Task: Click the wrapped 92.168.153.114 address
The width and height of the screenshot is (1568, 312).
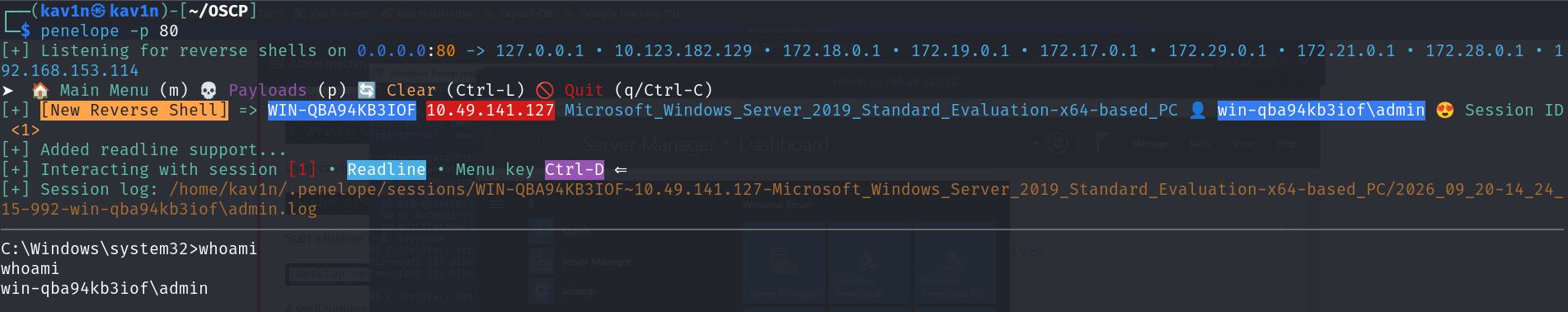Action: [x=70, y=70]
